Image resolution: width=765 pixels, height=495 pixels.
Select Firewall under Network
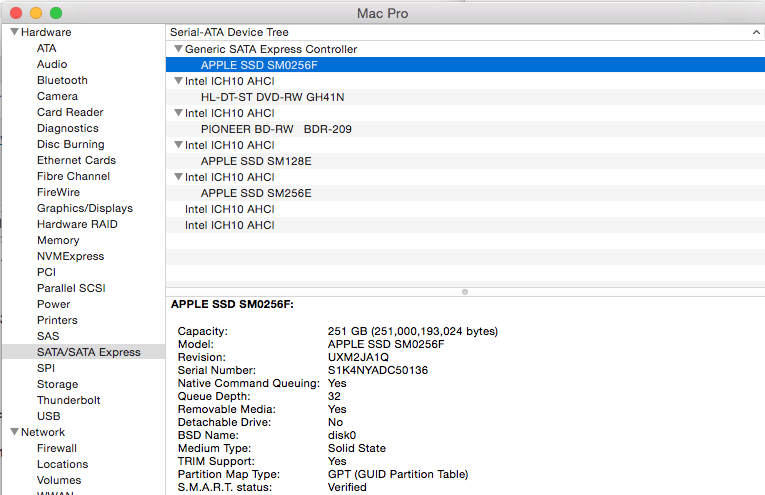point(57,448)
